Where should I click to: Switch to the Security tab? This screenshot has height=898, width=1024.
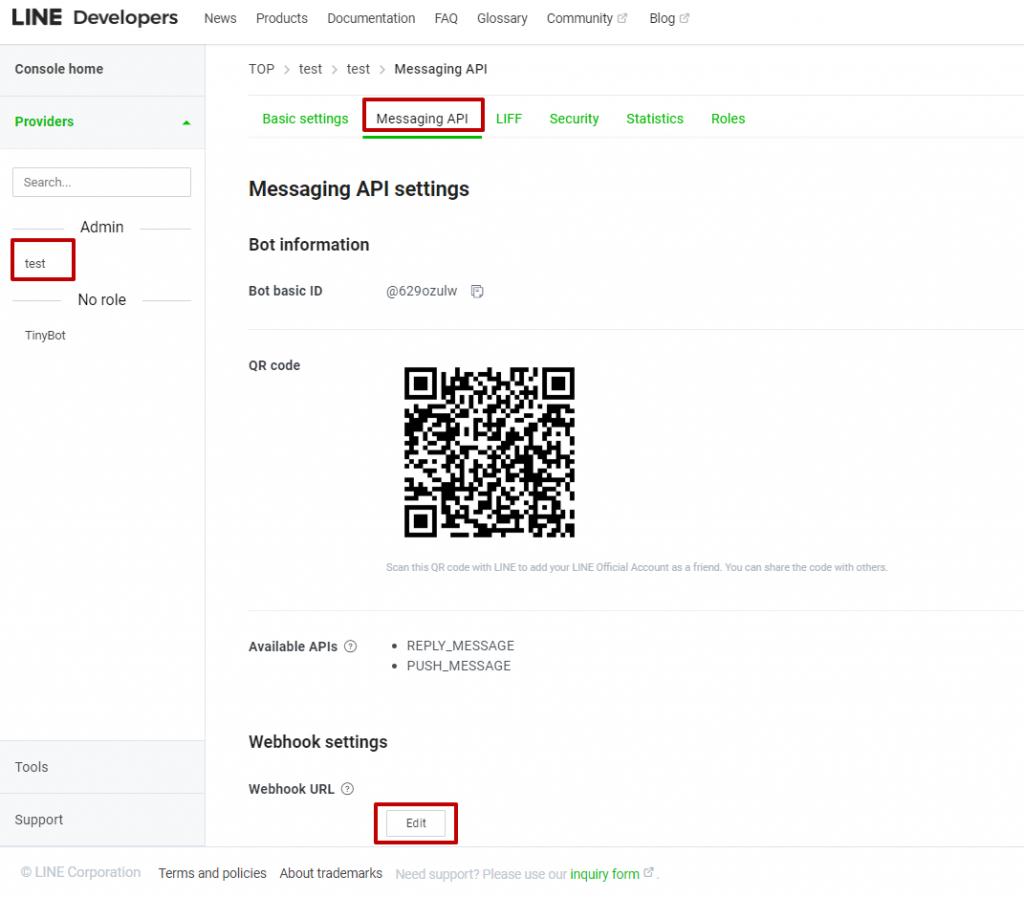[x=574, y=118]
